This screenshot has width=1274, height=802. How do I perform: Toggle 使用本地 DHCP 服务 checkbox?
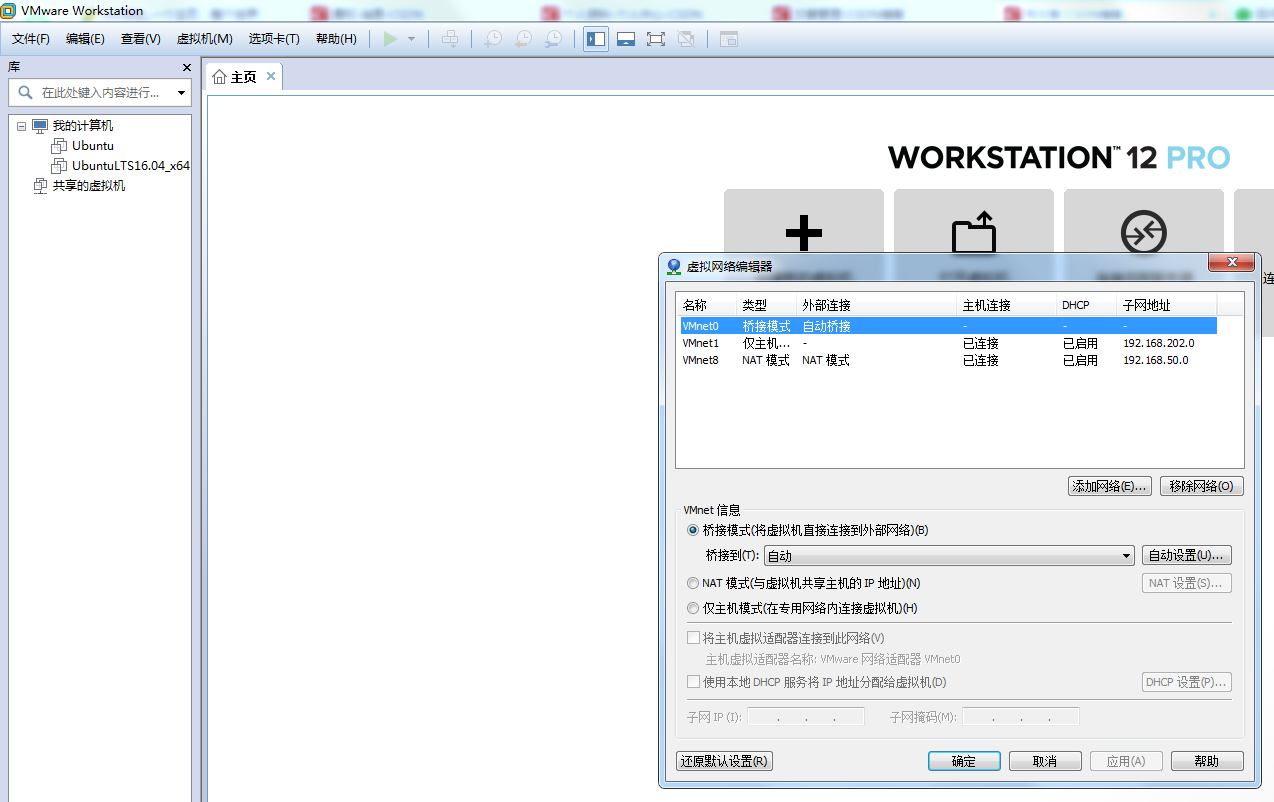694,682
